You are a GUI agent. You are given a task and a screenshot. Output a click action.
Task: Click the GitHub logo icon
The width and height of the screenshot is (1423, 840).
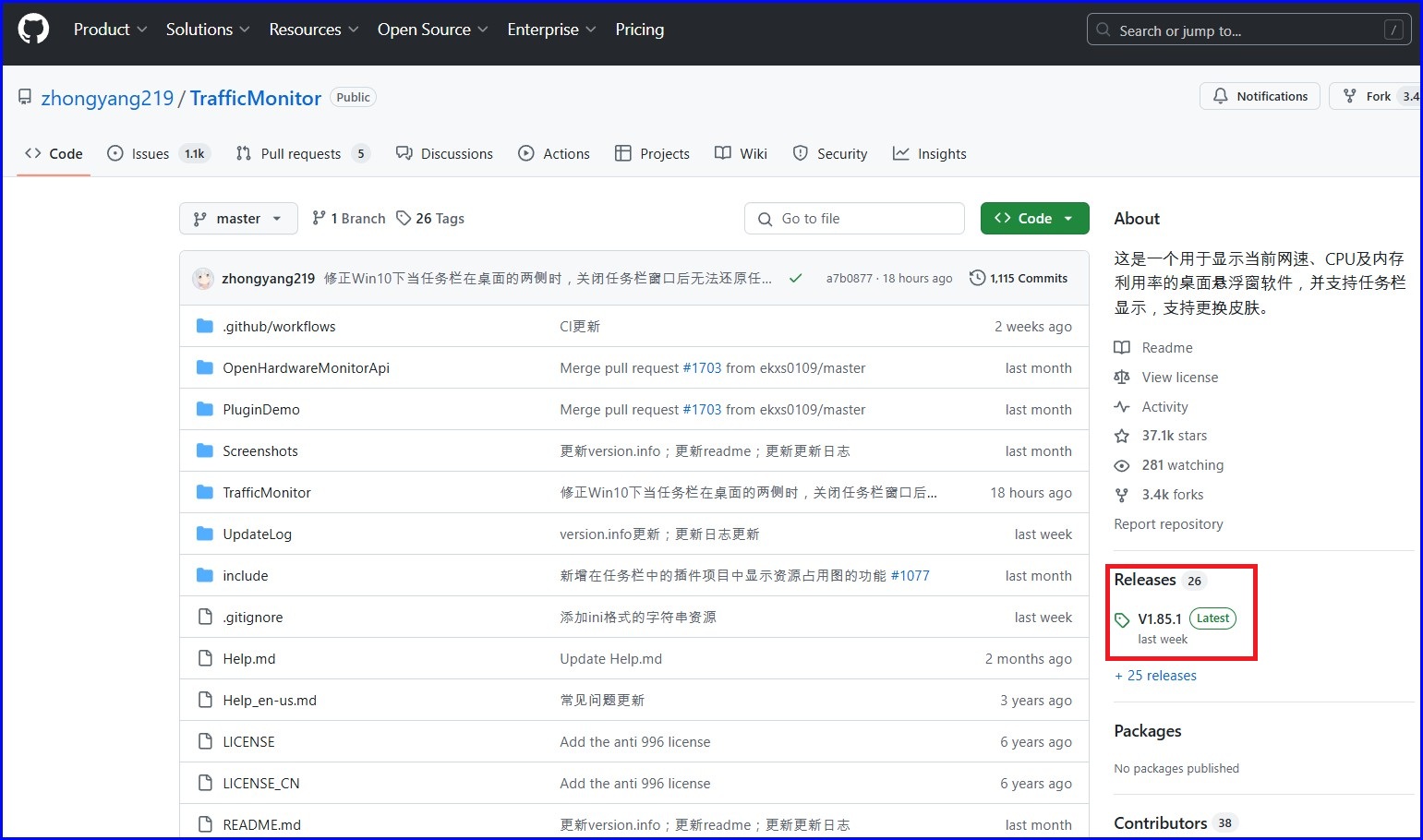33,30
